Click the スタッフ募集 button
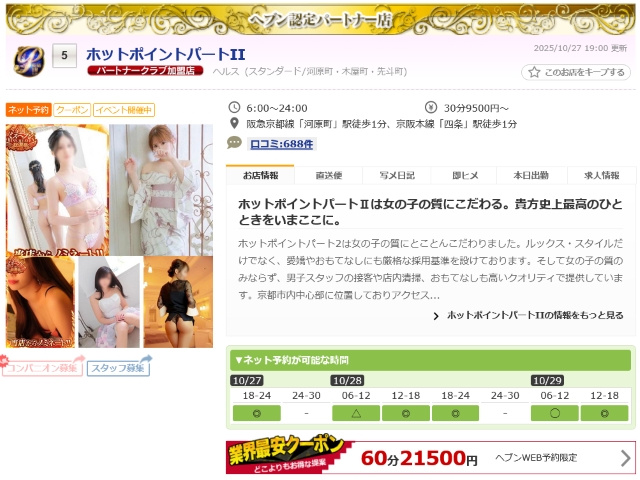 click(x=118, y=368)
